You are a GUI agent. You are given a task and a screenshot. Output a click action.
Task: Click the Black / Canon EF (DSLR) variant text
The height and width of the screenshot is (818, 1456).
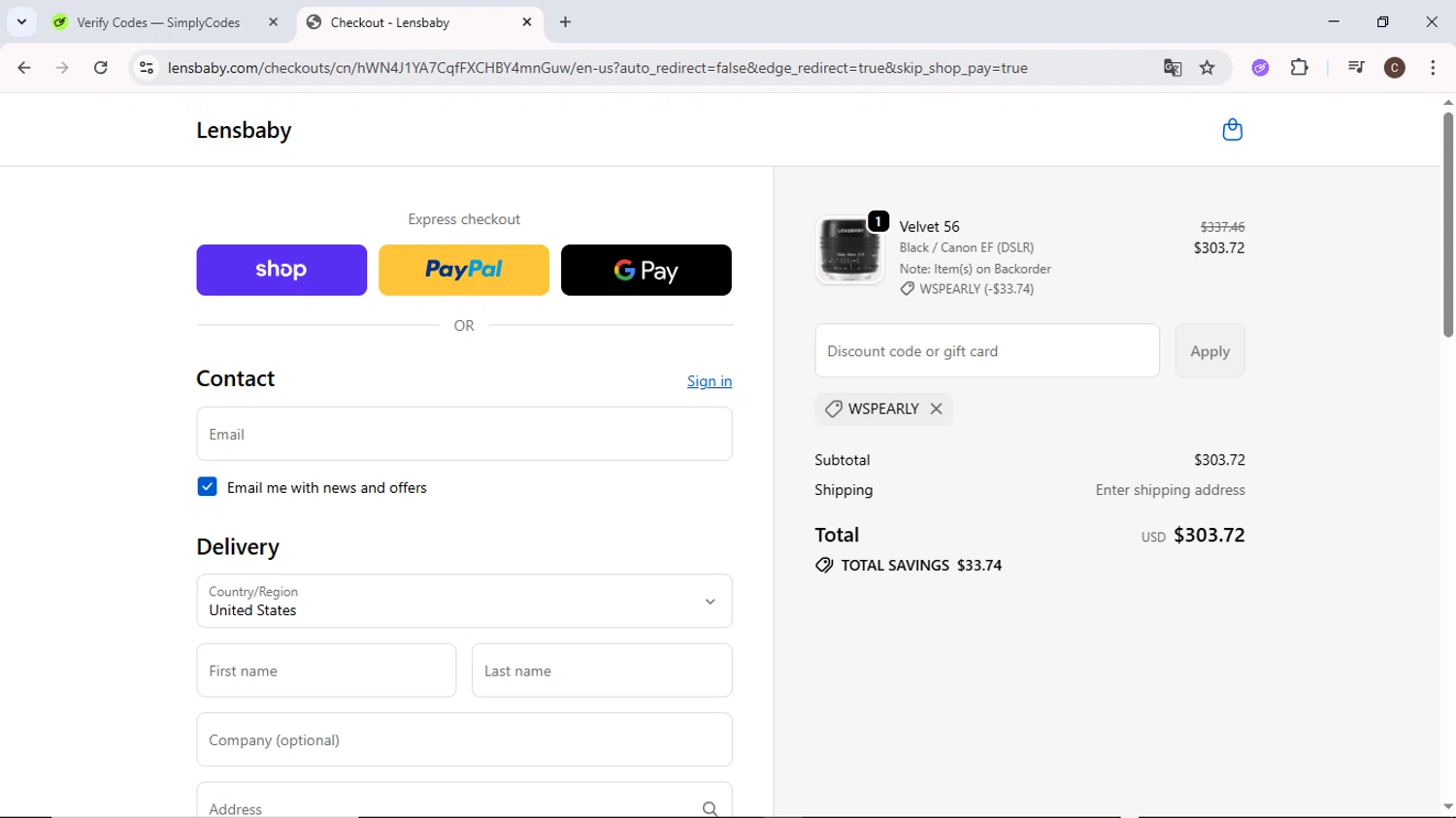[966, 247]
